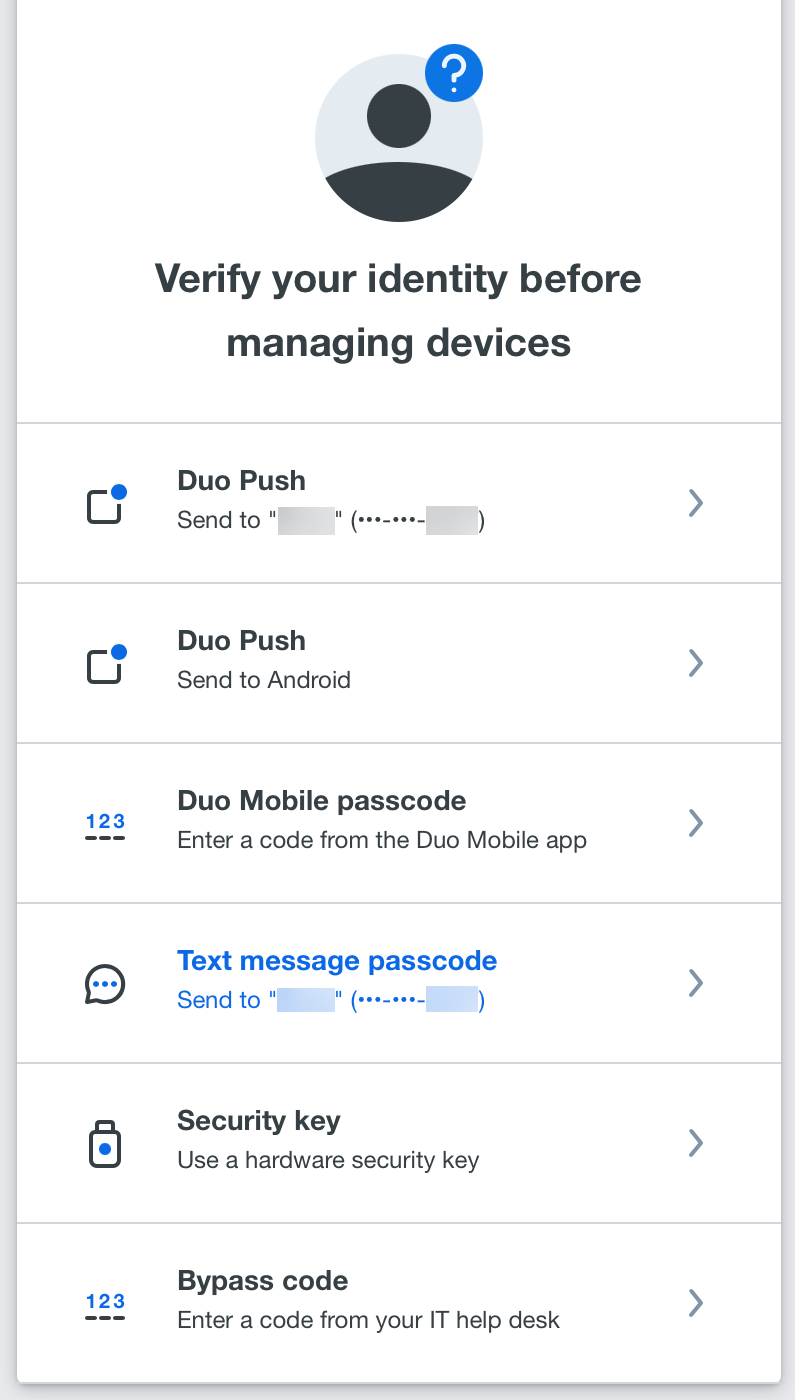Viewport: 795px width, 1400px height.
Task: Expand the first Duo Push chevron arrow
Action: click(696, 503)
